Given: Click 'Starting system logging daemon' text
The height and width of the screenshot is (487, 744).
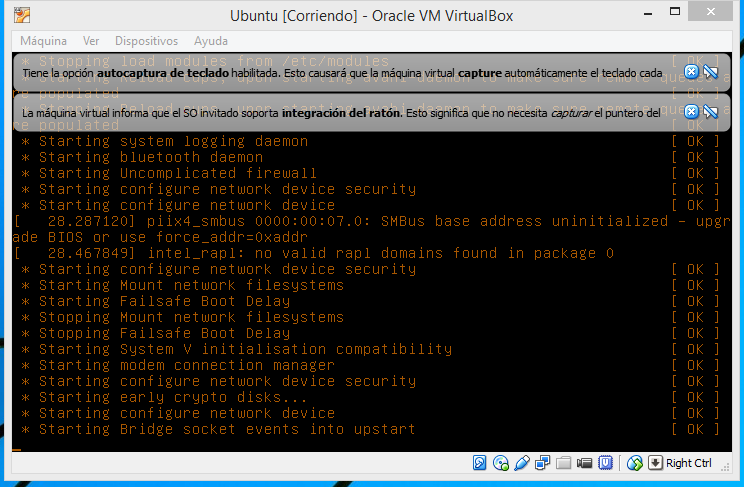Looking at the screenshot, I should coord(173,141).
